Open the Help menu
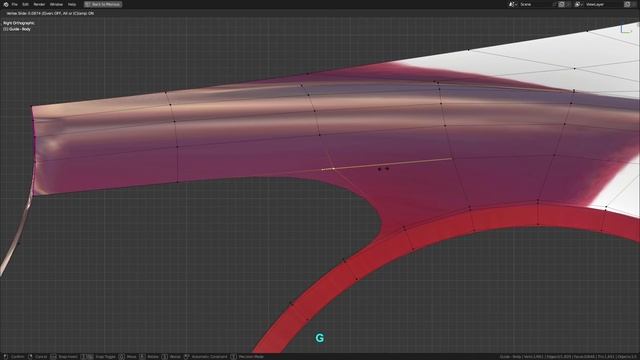The image size is (640, 360). (72, 4)
